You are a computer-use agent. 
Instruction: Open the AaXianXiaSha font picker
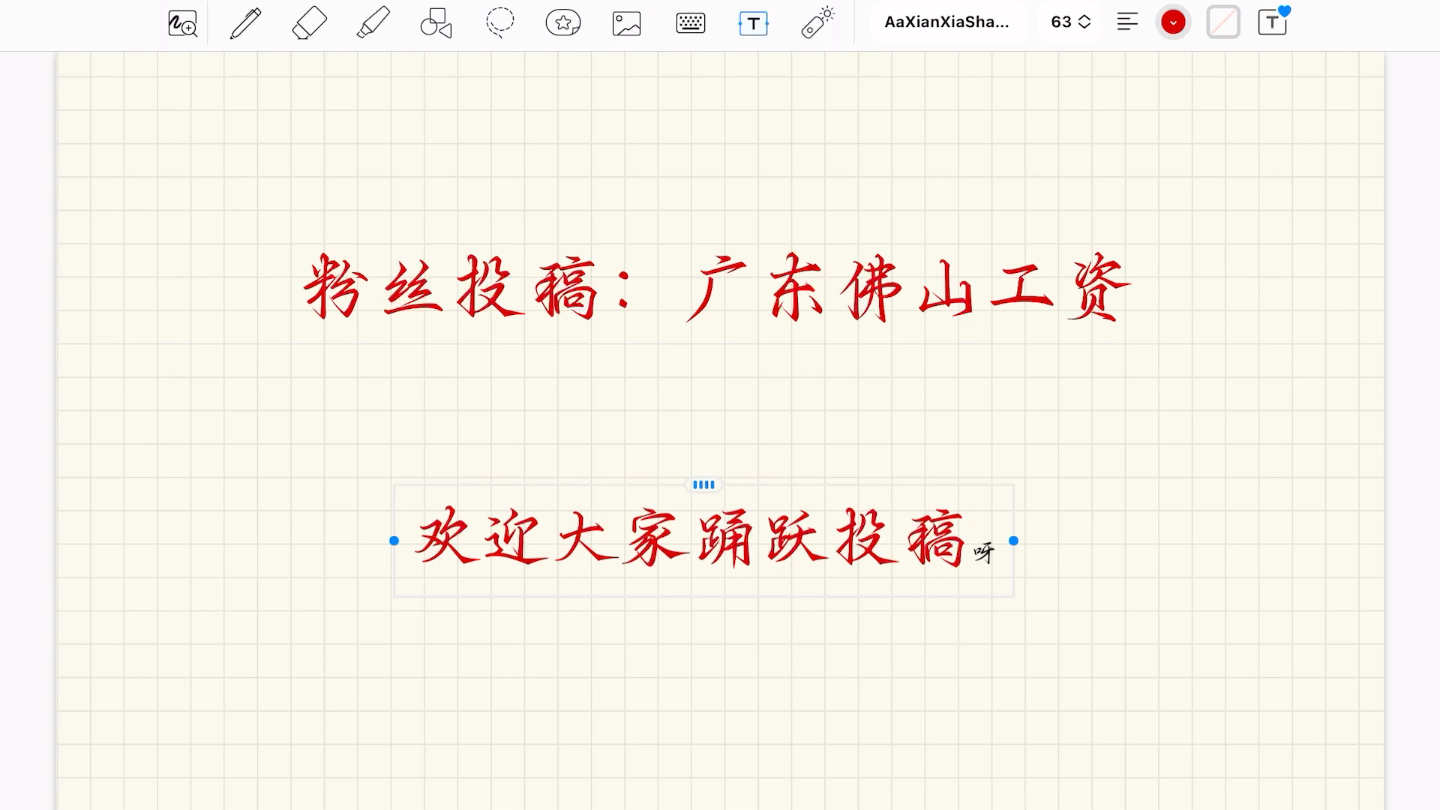click(x=947, y=22)
